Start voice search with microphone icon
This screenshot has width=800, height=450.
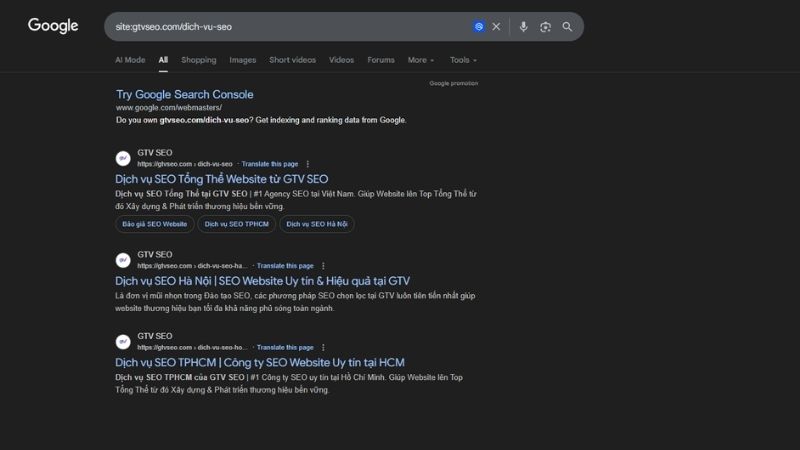[523, 27]
